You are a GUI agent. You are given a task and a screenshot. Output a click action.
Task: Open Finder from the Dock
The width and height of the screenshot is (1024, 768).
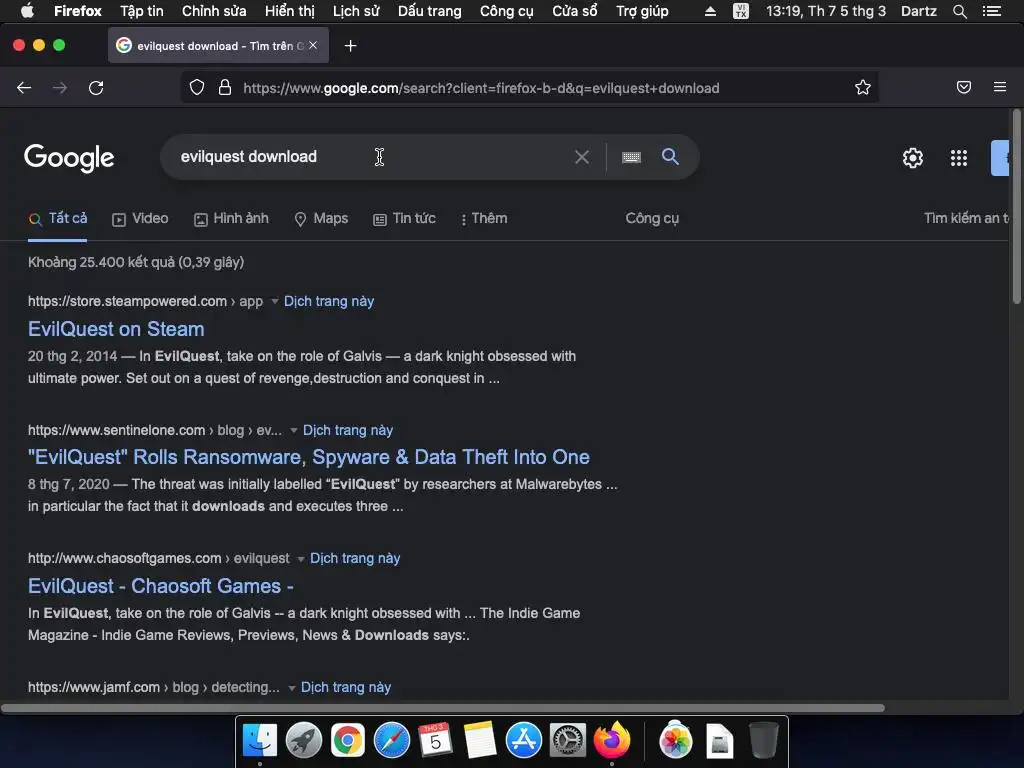(x=260, y=741)
